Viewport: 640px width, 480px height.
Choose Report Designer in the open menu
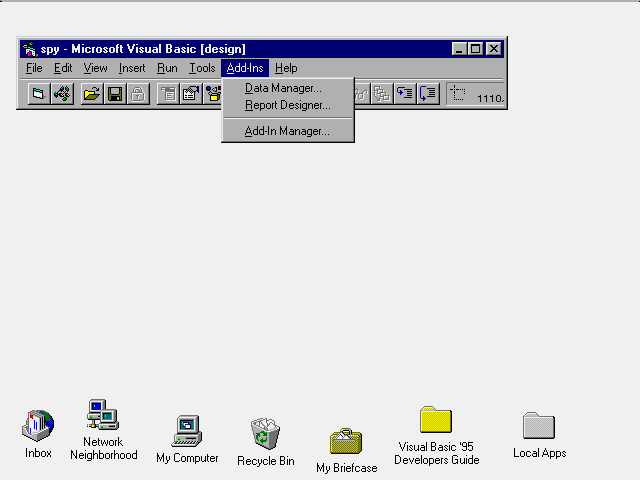coord(287,105)
